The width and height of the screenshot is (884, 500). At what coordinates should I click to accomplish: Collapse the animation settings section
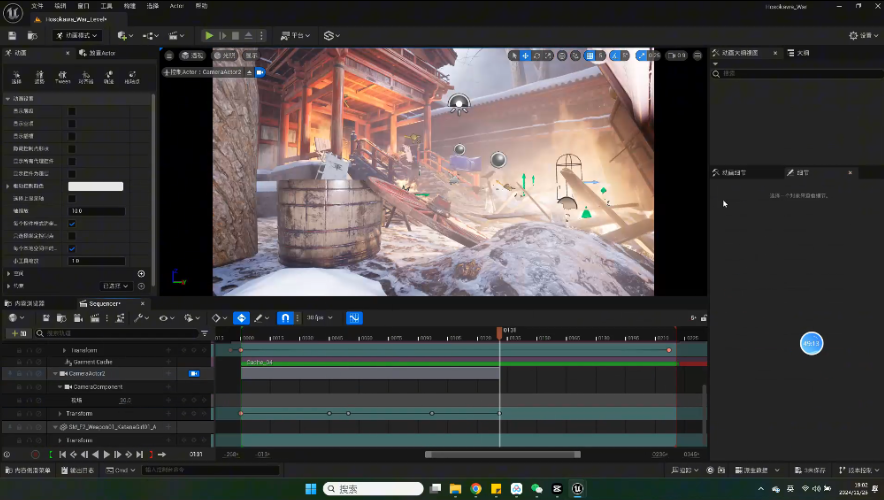click(8, 99)
